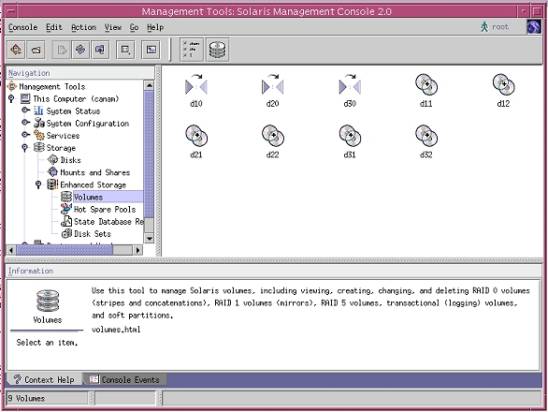Select Hot Spare Pools label
This screenshot has height=412, width=548.
click(x=104, y=209)
